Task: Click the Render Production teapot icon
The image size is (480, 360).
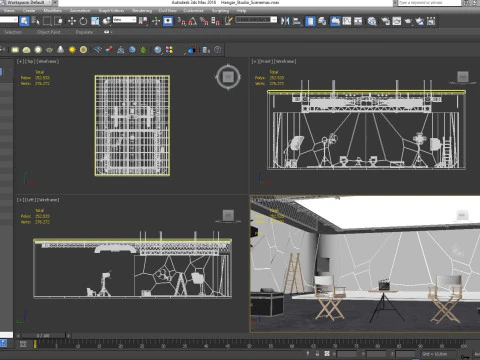Action: [408, 21]
